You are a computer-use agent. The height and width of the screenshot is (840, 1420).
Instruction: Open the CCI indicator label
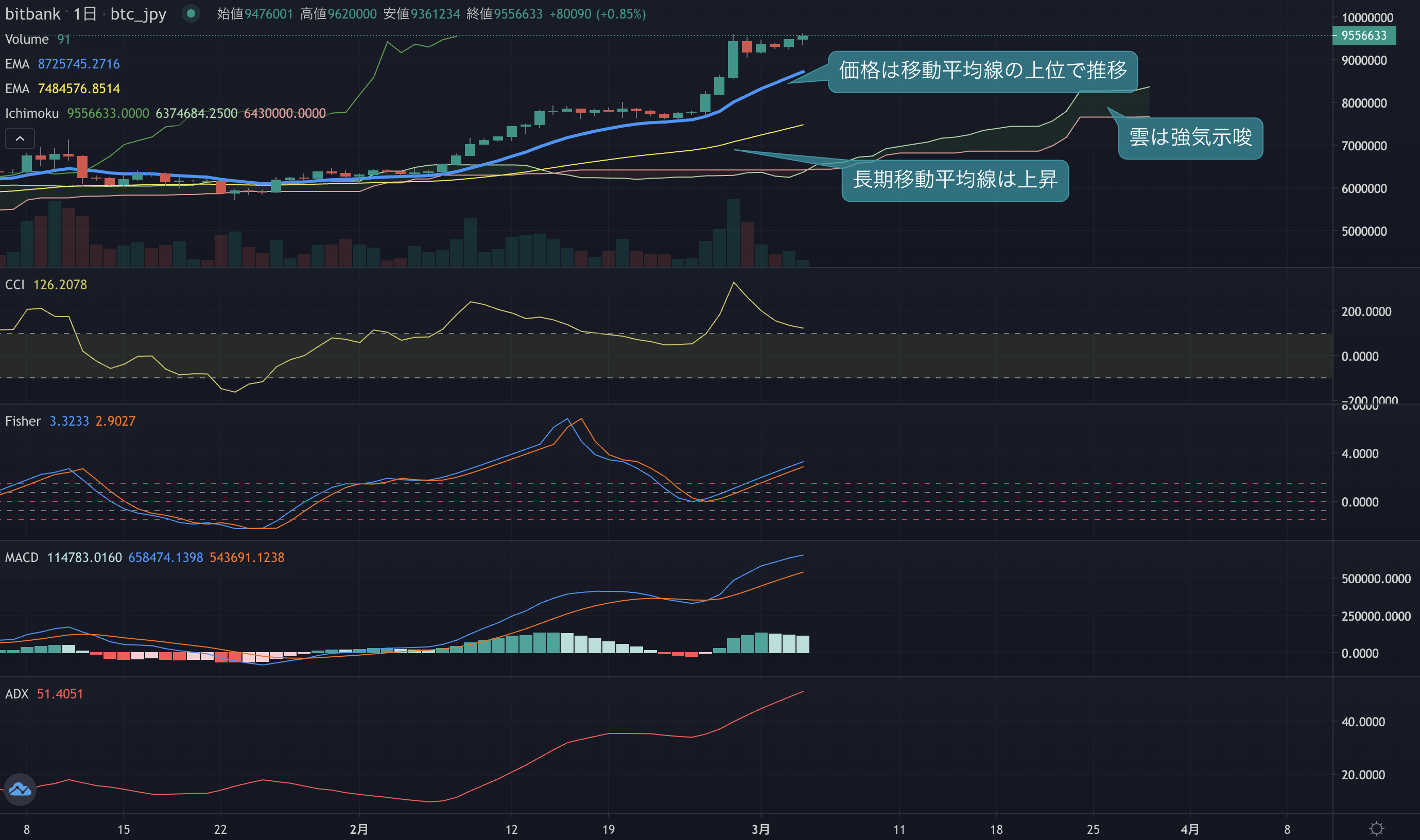coord(15,284)
